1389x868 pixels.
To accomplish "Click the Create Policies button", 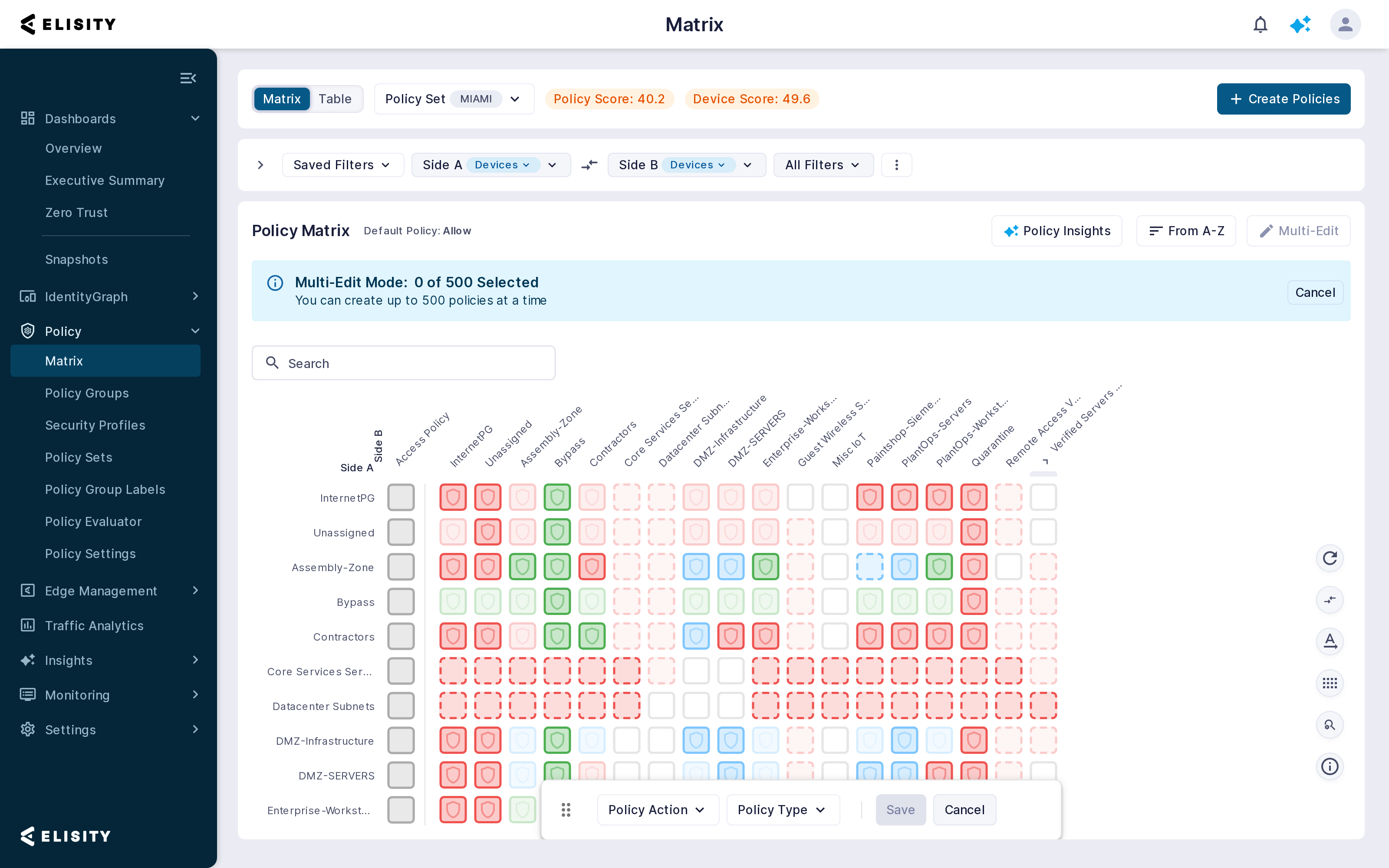I will point(1284,99).
